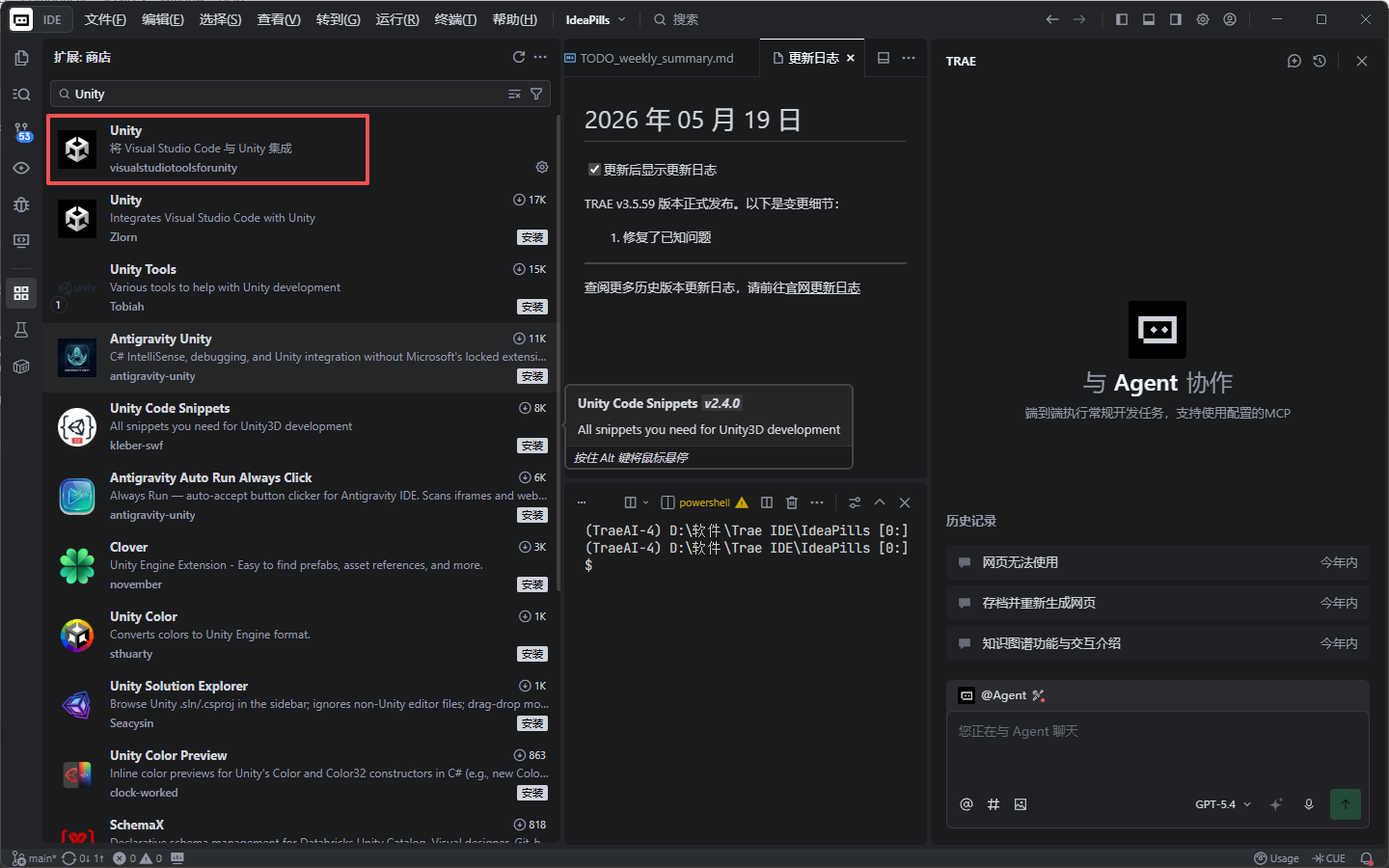1389x868 pixels.
Task: Open chat history clock icon in TRAE panel
Action: (x=1320, y=61)
